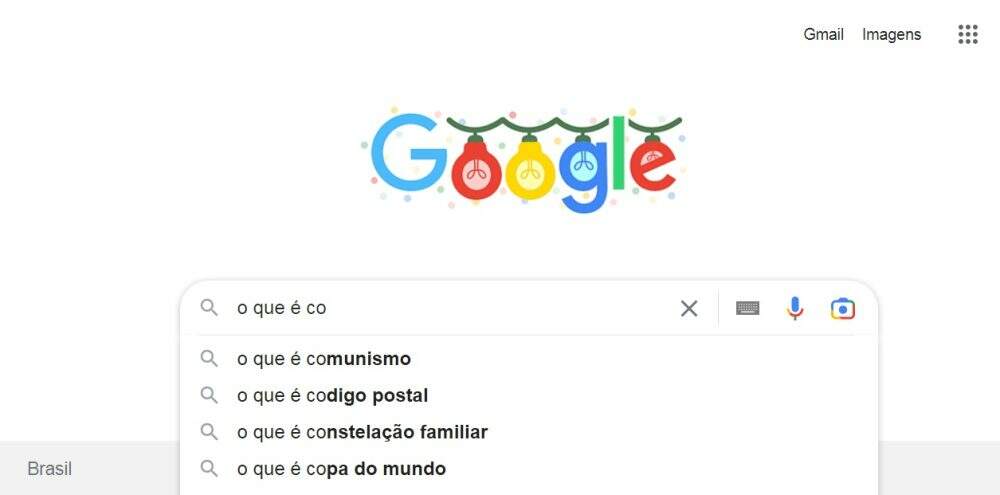Go to Imagens search
1000x495 pixels.
pyautogui.click(x=891, y=35)
